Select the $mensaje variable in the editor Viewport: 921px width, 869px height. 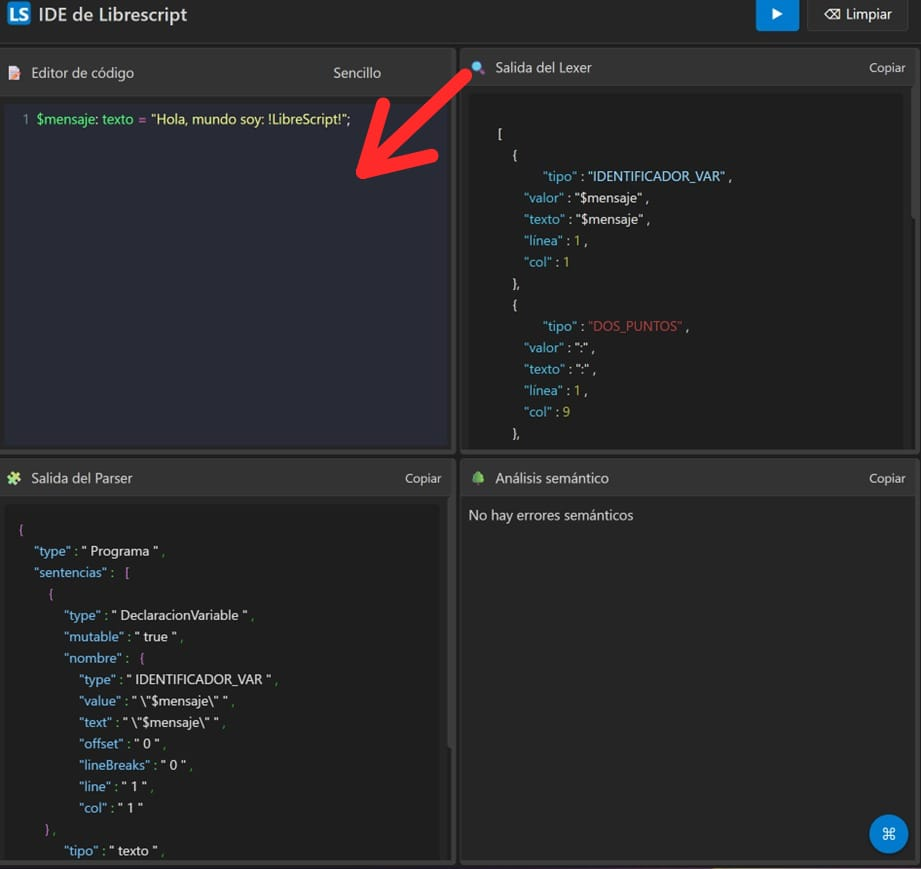click(x=66, y=119)
